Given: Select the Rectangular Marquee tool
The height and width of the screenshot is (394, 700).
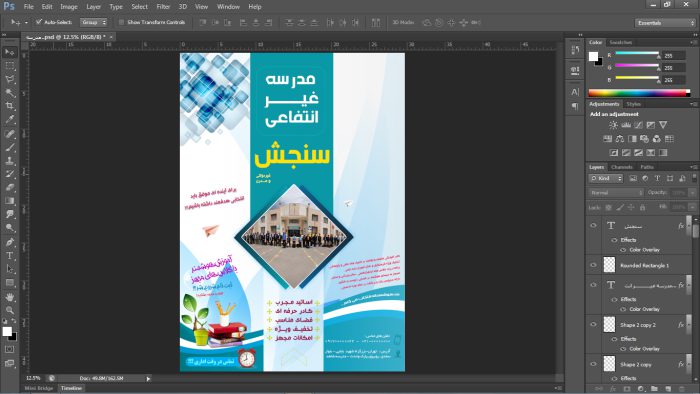Looking at the screenshot, I should (9, 66).
